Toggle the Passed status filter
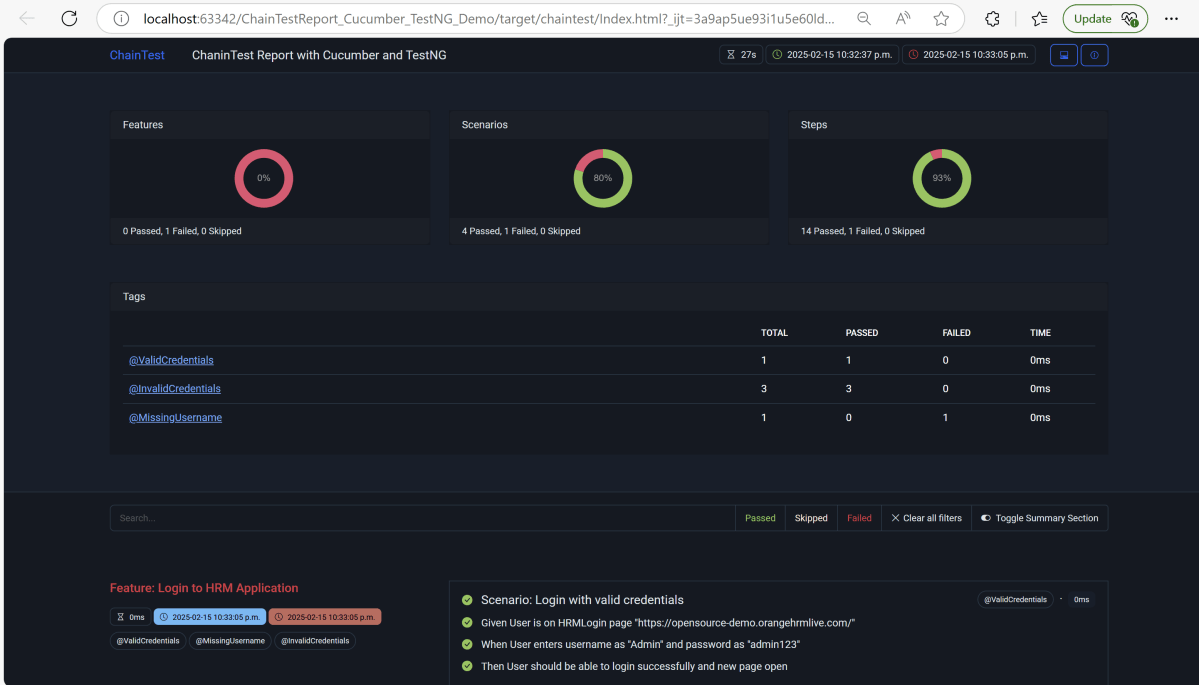The width and height of the screenshot is (1199, 685). tap(760, 518)
